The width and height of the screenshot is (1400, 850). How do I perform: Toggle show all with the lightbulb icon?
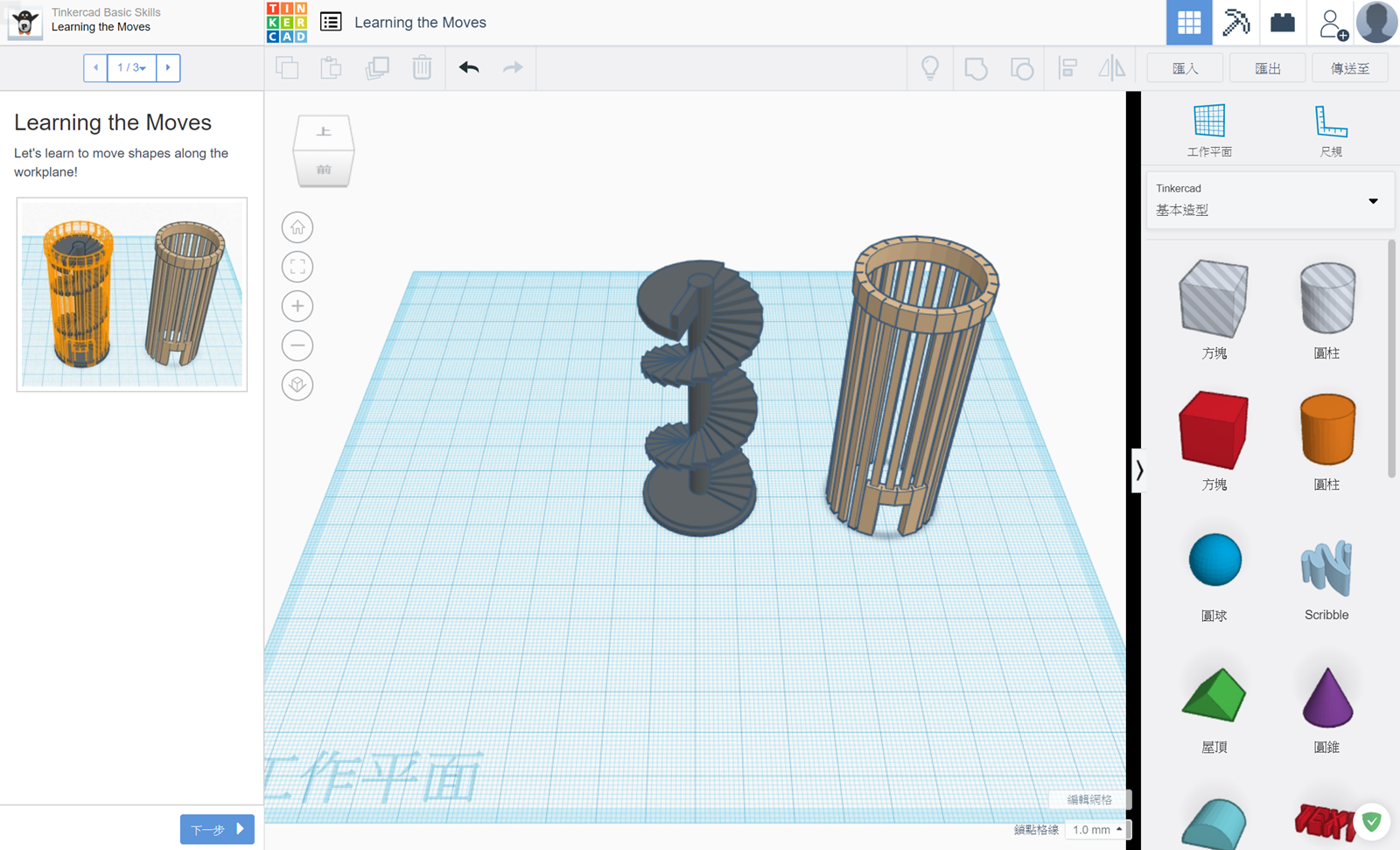coord(930,67)
